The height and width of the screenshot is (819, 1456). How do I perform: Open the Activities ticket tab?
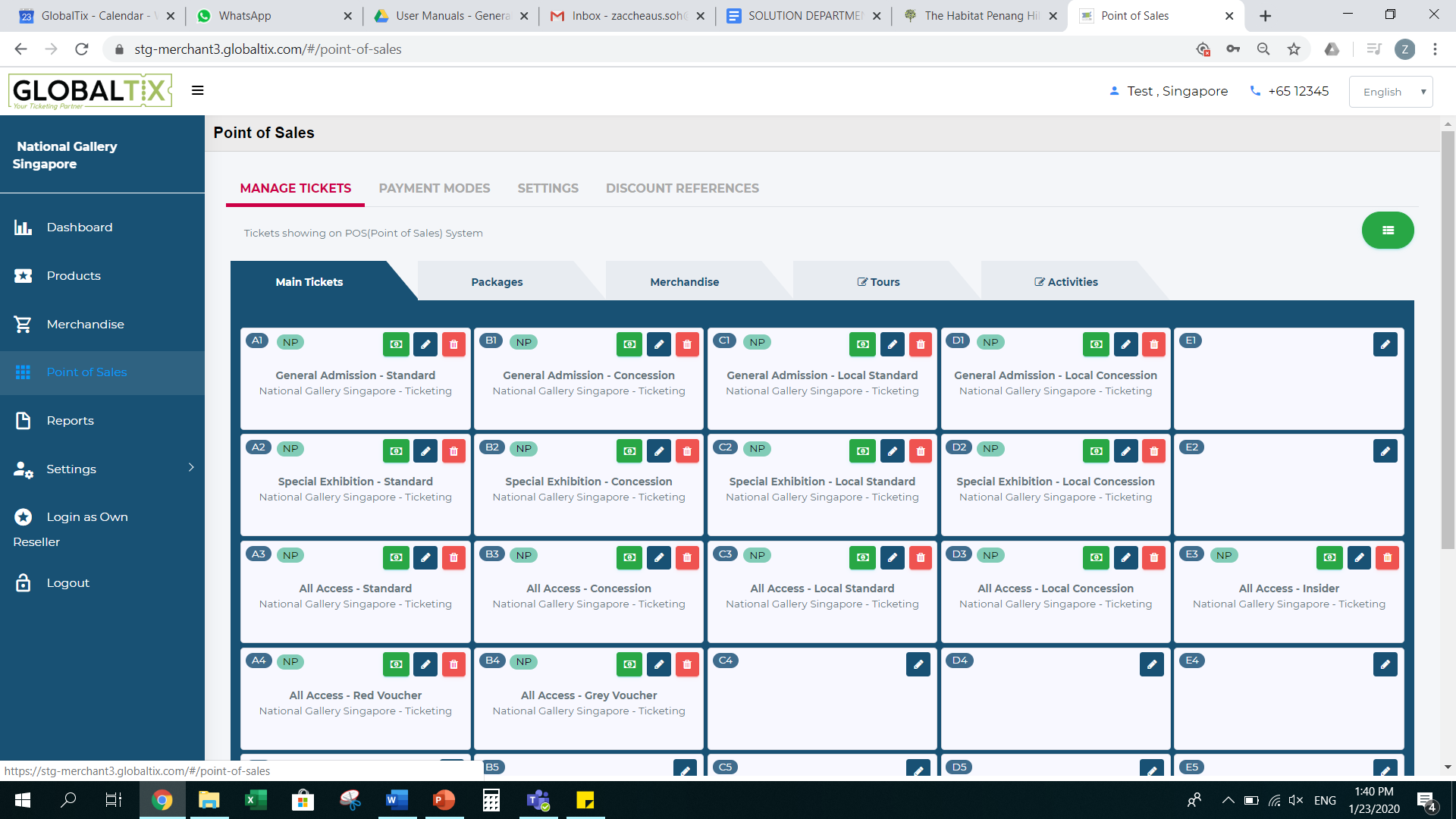tap(1065, 282)
